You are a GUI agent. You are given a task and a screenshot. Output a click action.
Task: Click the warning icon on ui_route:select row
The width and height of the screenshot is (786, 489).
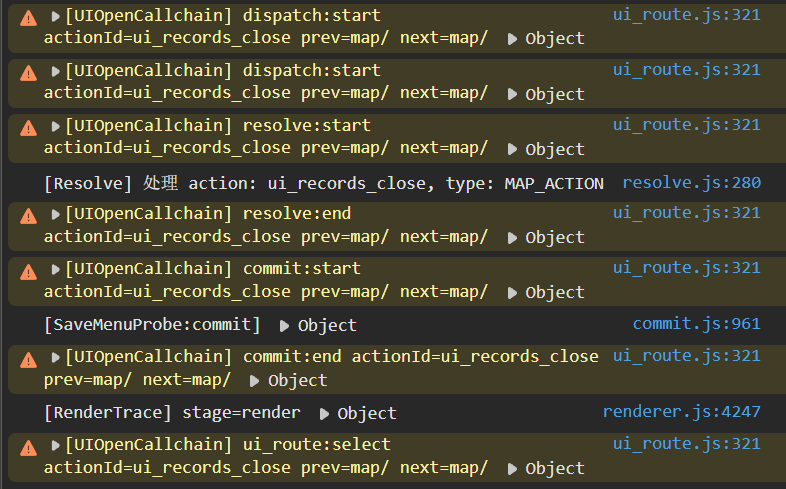[x=29, y=448]
